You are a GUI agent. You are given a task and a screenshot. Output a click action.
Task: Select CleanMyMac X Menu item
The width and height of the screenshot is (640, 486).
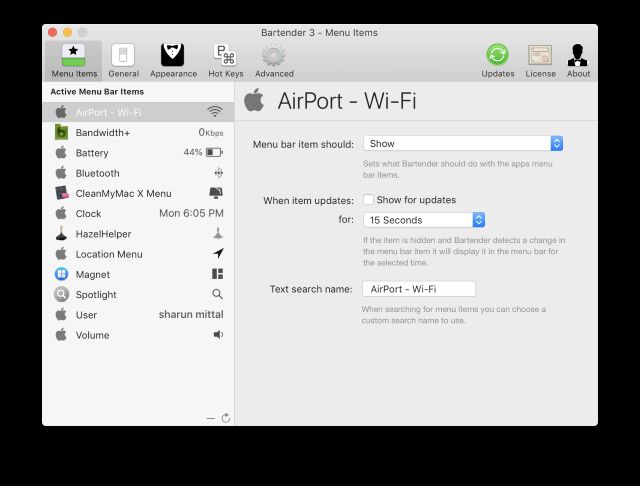(x=138, y=193)
